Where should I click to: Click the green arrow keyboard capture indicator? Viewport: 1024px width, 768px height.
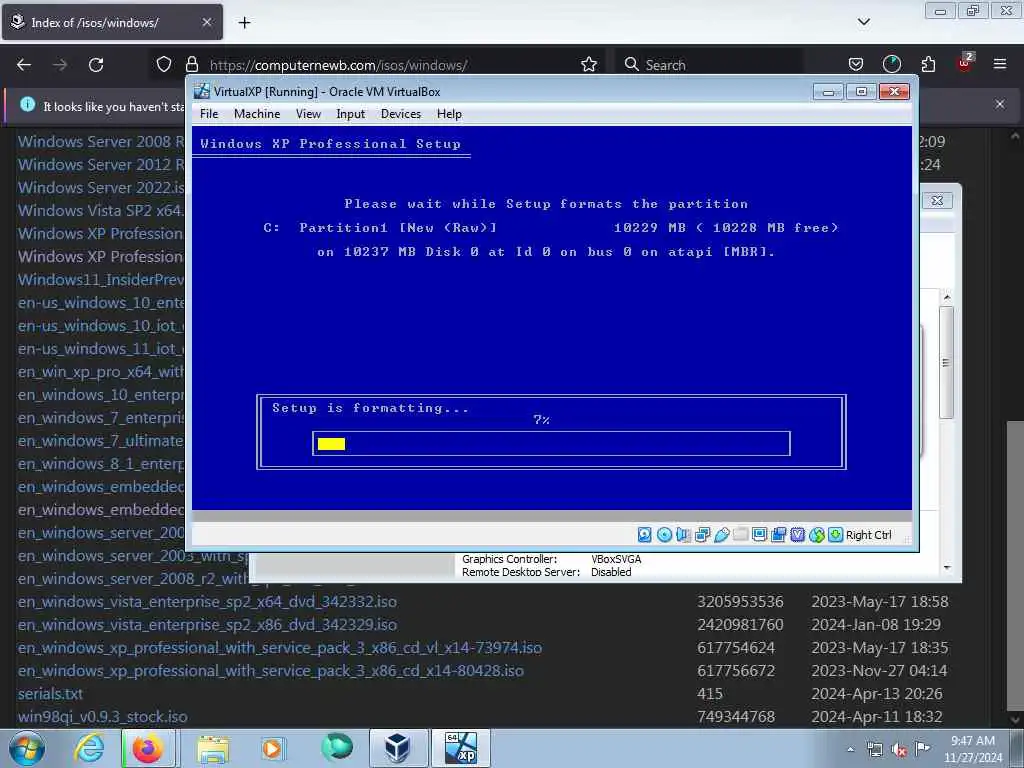(835, 535)
